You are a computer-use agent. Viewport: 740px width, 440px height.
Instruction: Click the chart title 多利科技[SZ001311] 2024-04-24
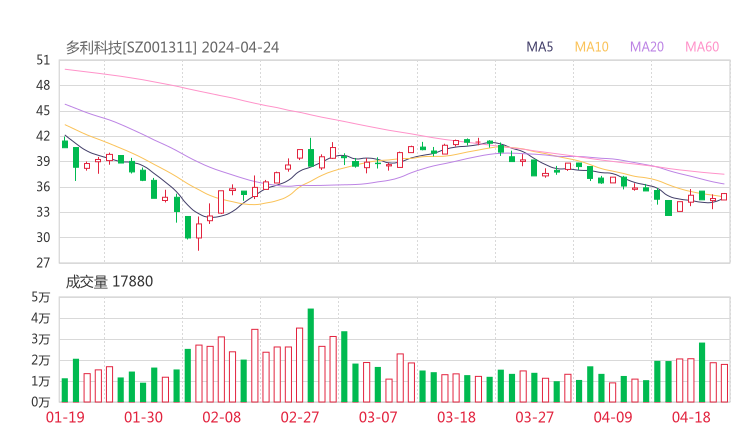click(x=172, y=47)
